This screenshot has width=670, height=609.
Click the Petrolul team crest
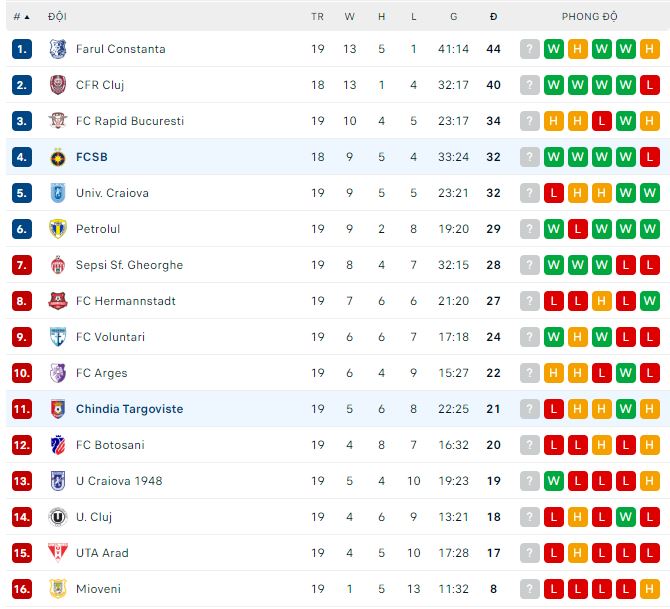57,229
